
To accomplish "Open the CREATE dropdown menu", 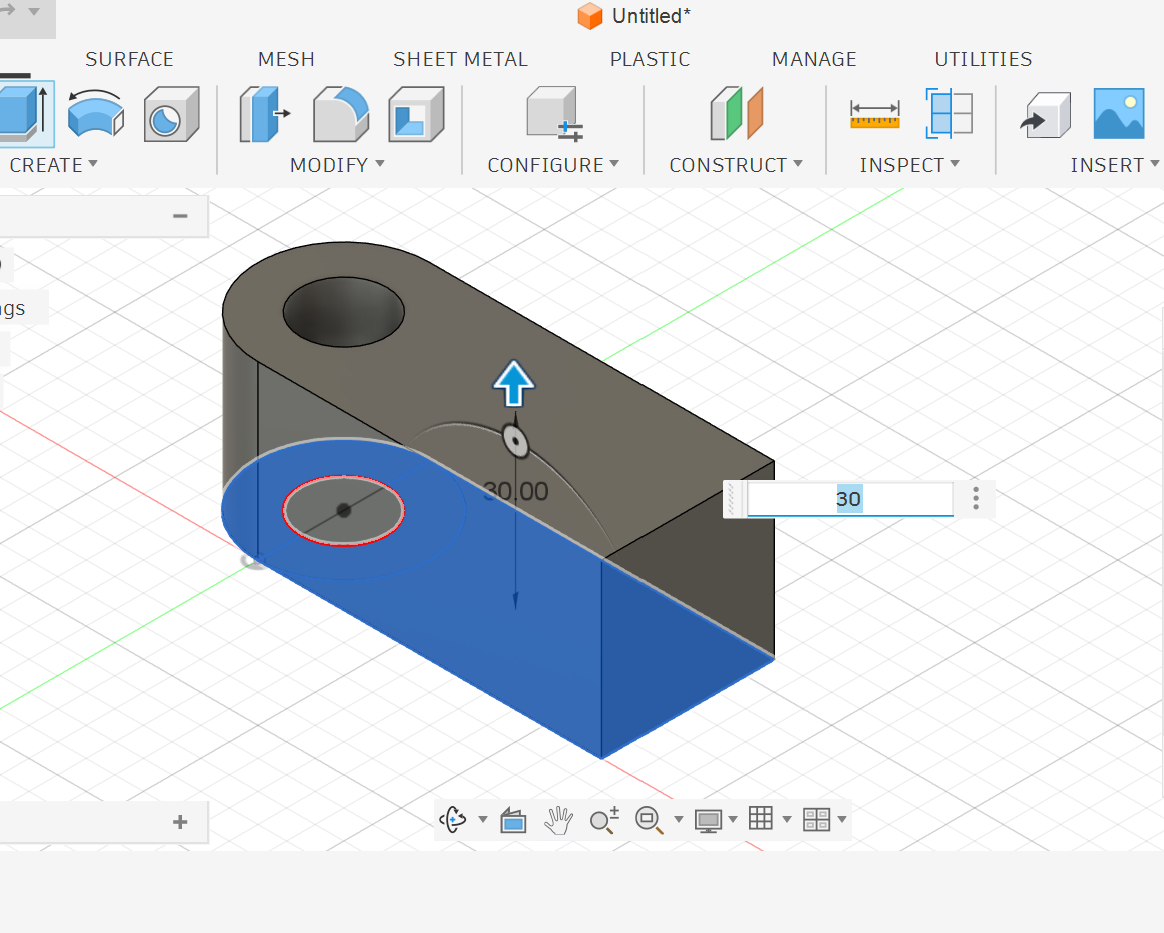I will [x=53, y=165].
